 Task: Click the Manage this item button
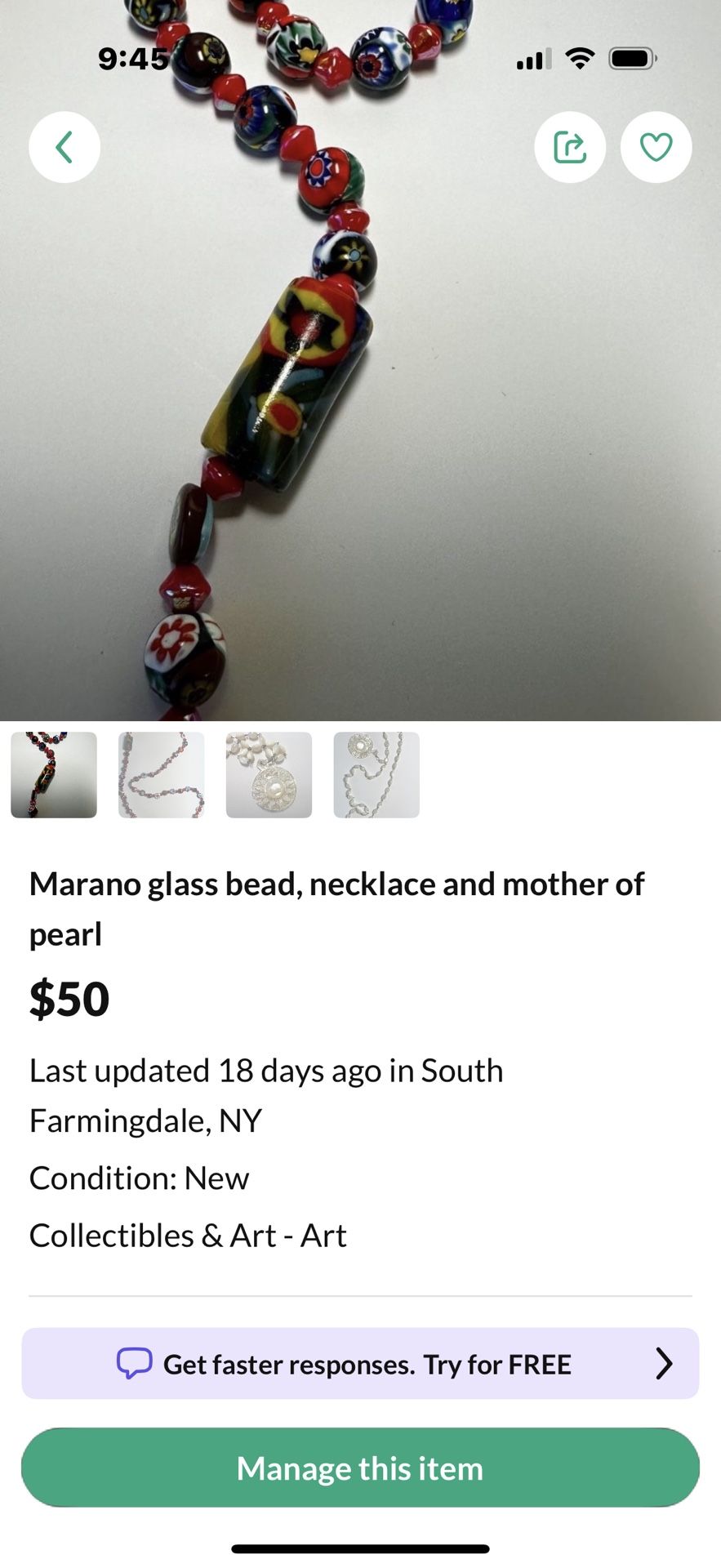pos(360,1468)
